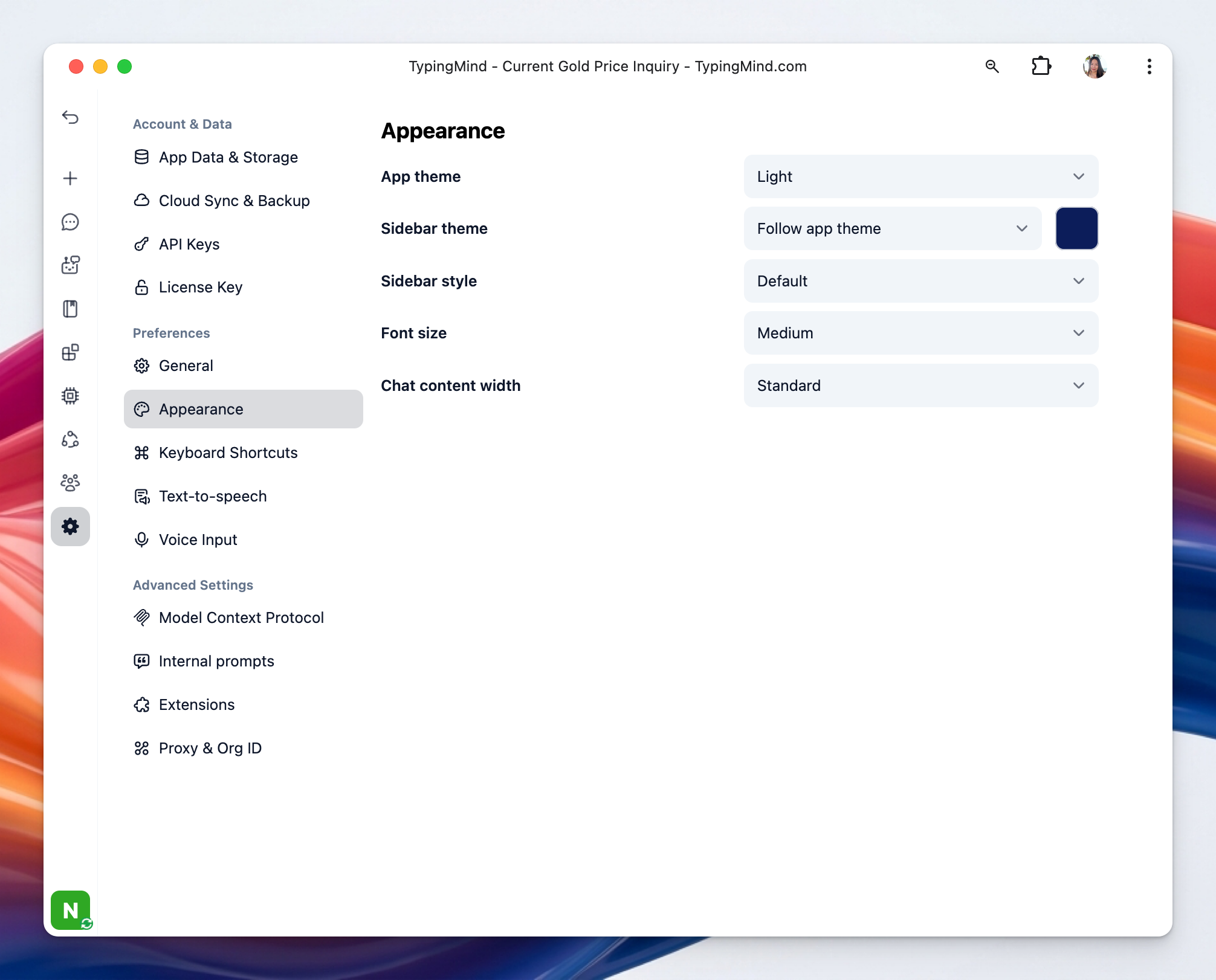Open API Keys settings page

coord(189,244)
